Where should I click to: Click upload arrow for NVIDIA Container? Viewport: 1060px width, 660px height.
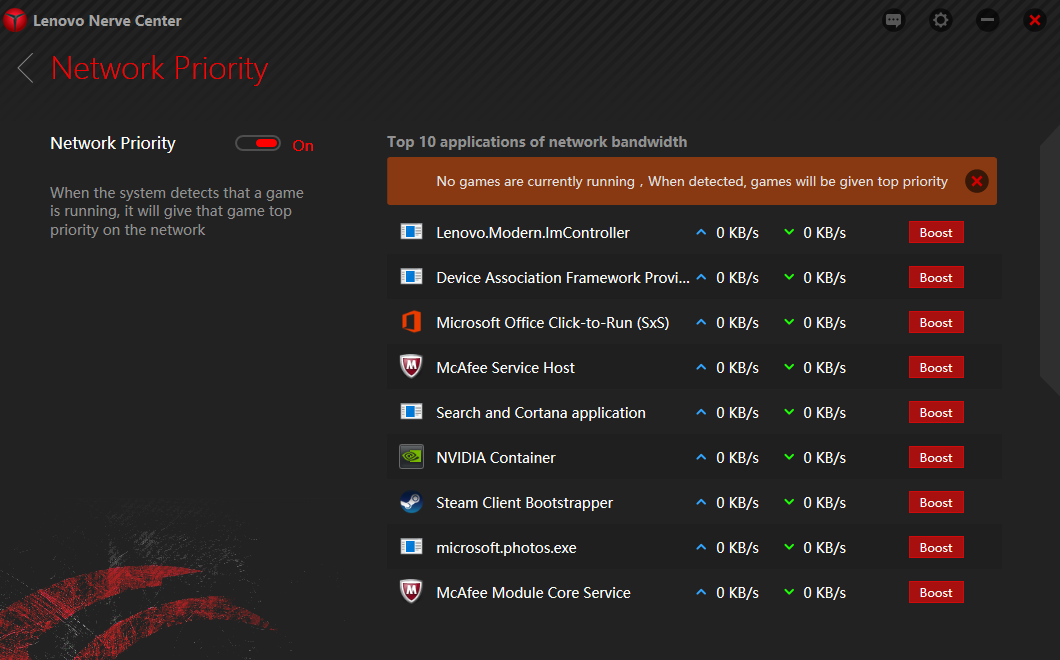701,457
